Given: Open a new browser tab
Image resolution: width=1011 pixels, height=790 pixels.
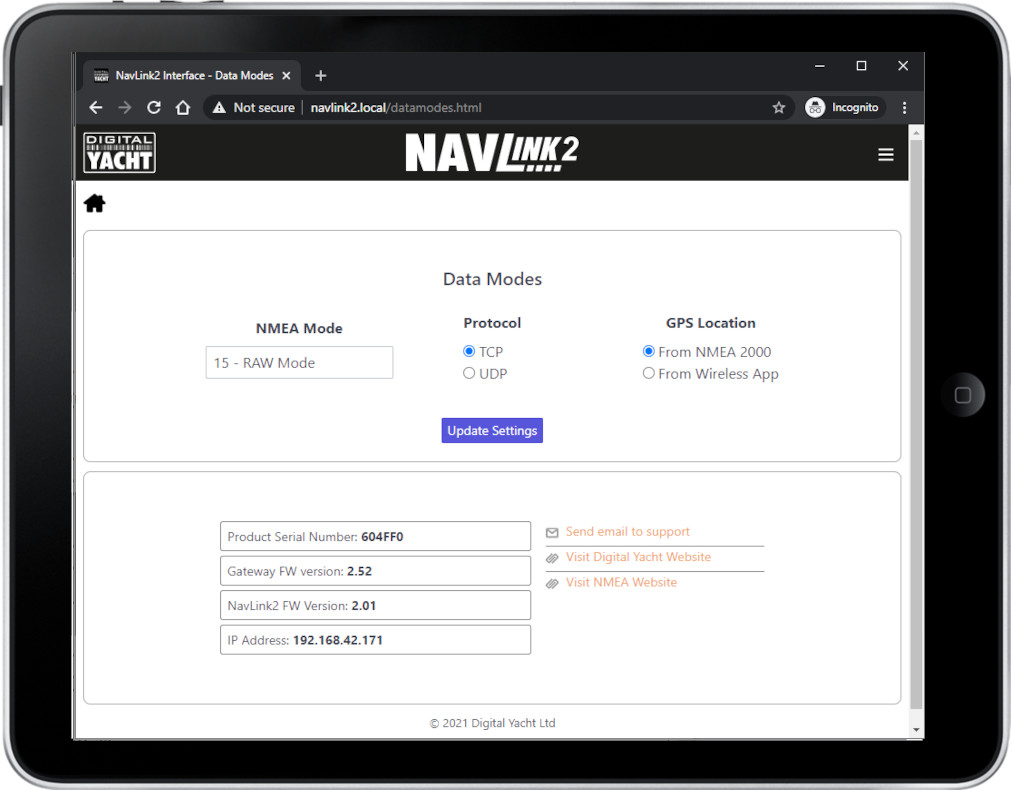Looking at the screenshot, I should 321,76.
